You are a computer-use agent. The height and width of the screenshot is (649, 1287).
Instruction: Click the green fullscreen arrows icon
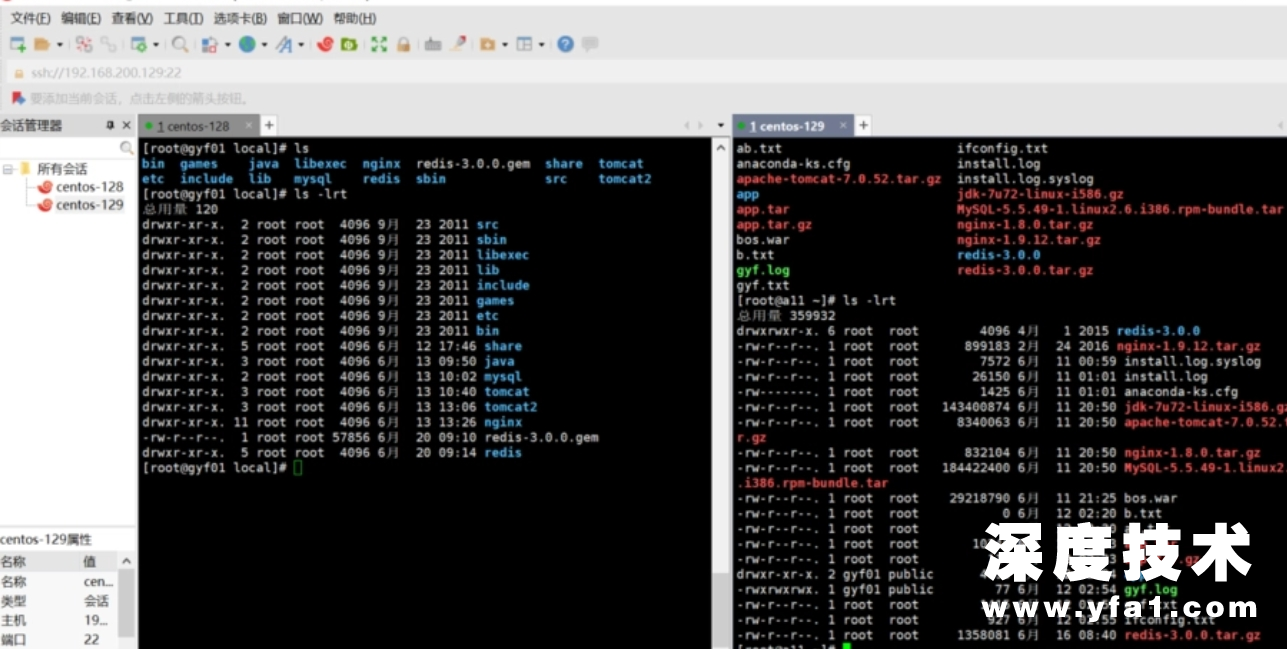coord(379,44)
